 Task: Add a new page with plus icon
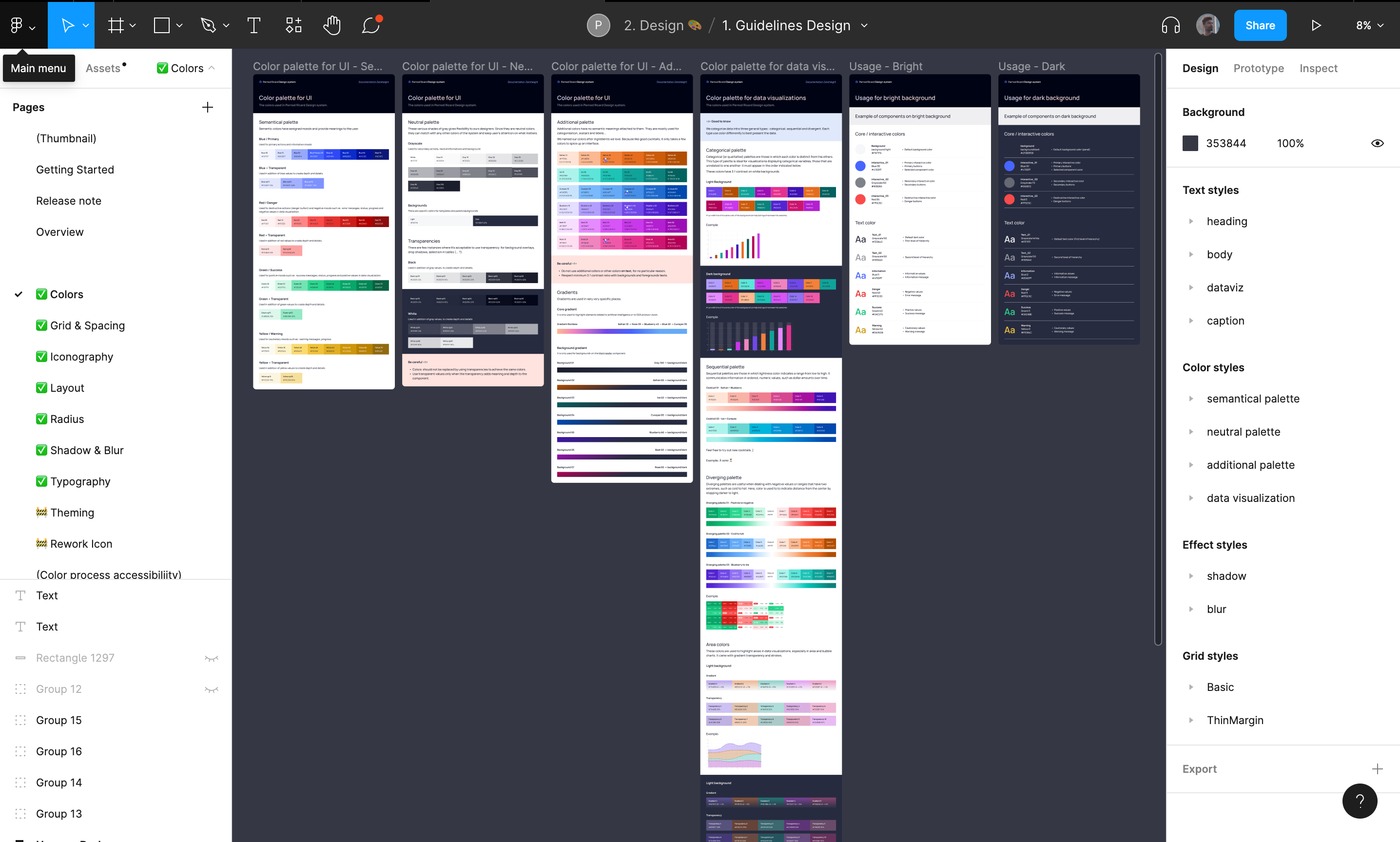coord(208,107)
